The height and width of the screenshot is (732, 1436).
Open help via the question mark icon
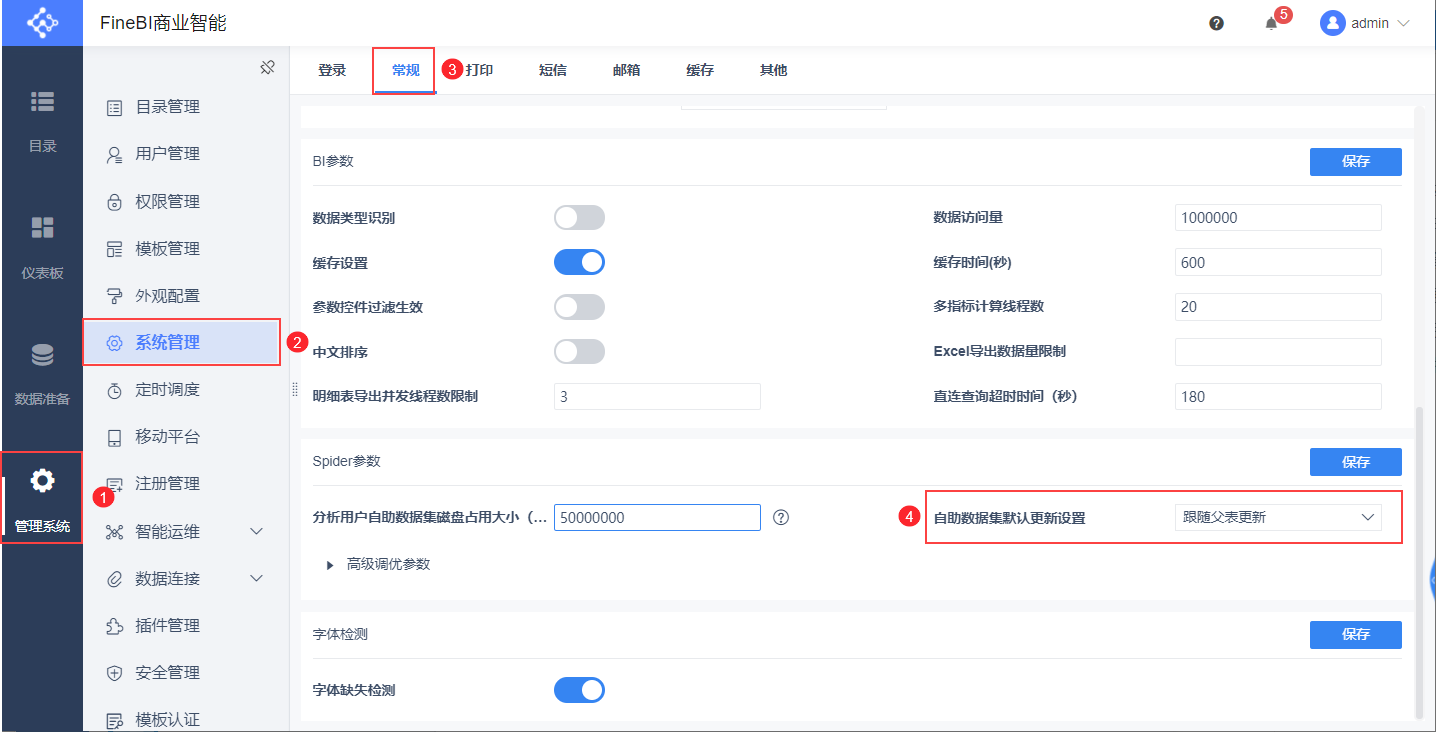click(x=1216, y=23)
